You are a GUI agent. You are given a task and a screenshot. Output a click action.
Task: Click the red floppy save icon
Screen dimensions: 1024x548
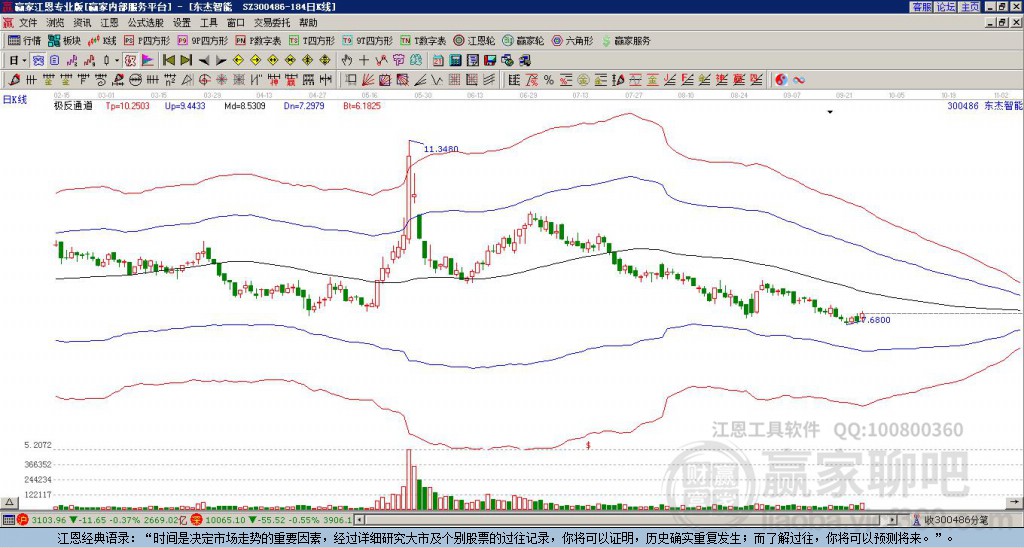click(x=490, y=61)
